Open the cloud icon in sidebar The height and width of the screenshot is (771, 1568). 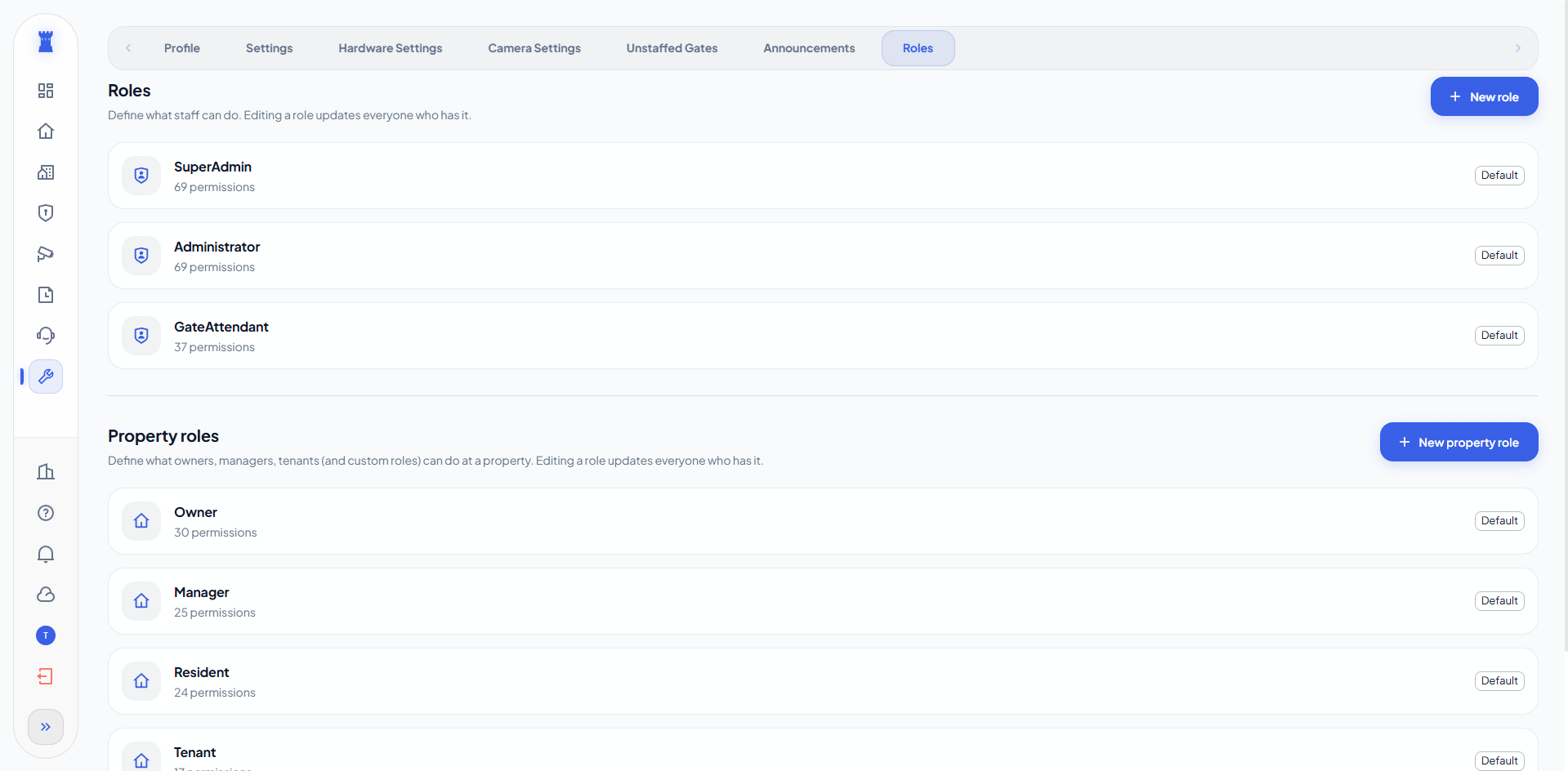point(46,595)
